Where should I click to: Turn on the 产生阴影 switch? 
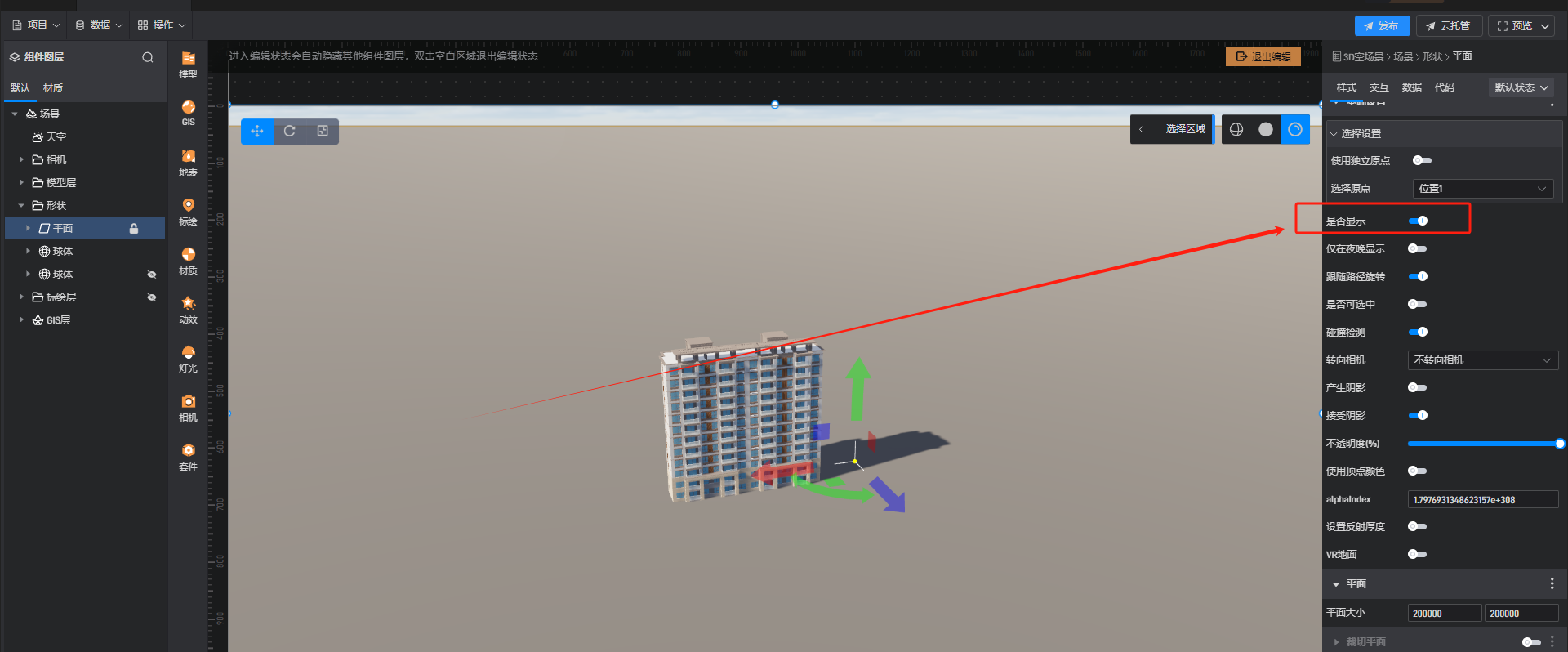[1418, 387]
